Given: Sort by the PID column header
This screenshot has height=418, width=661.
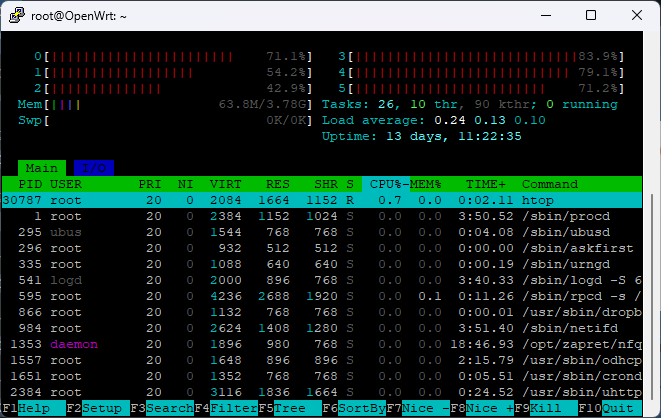Looking at the screenshot, I should coord(30,184).
